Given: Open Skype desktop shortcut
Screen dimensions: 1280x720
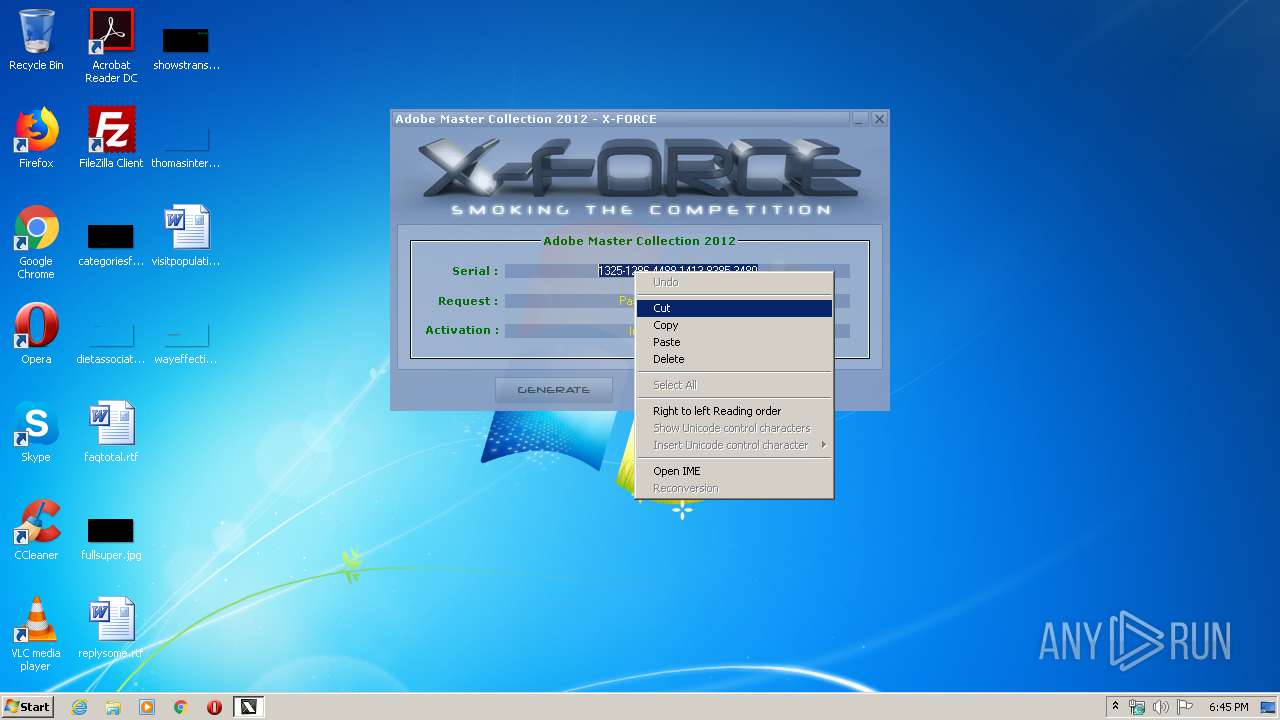Looking at the screenshot, I should (36, 432).
